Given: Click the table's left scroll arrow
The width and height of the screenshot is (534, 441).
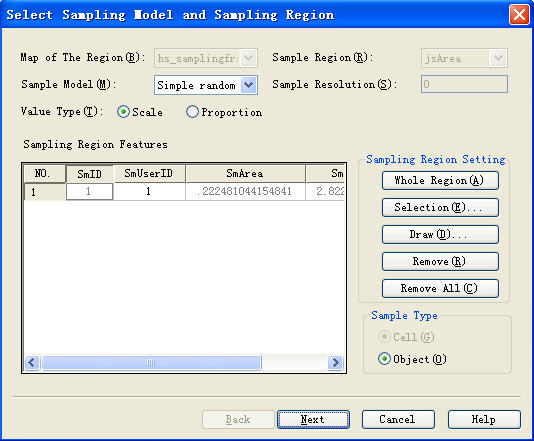Looking at the screenshot, I should click(32, 362).
